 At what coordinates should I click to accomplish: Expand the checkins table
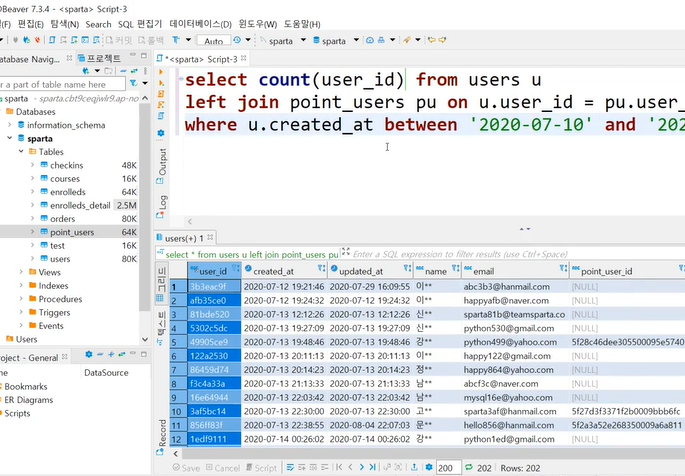point(32,165)
